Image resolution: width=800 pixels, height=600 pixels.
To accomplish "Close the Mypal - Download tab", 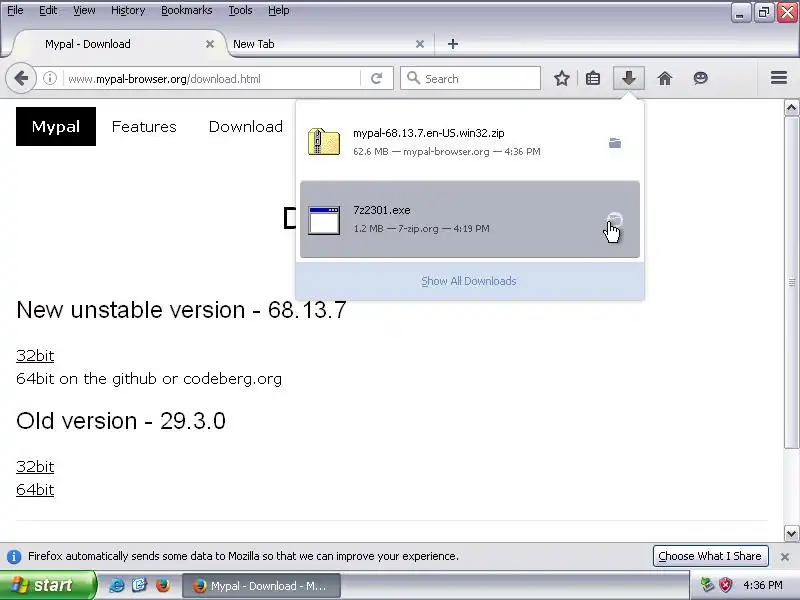I will click(x=210, y=44).
